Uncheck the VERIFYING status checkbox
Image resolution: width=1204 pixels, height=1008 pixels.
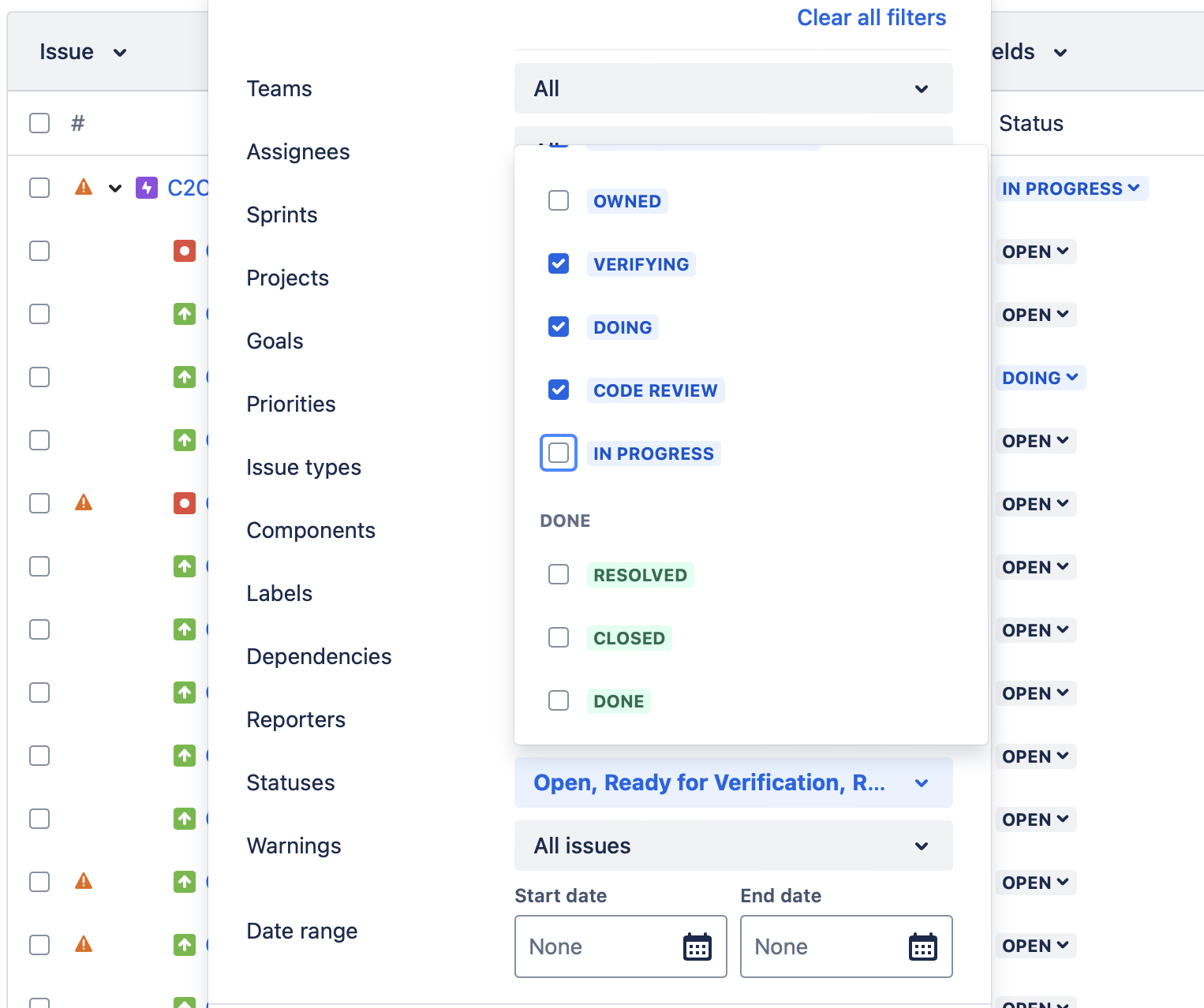point(559,263)
